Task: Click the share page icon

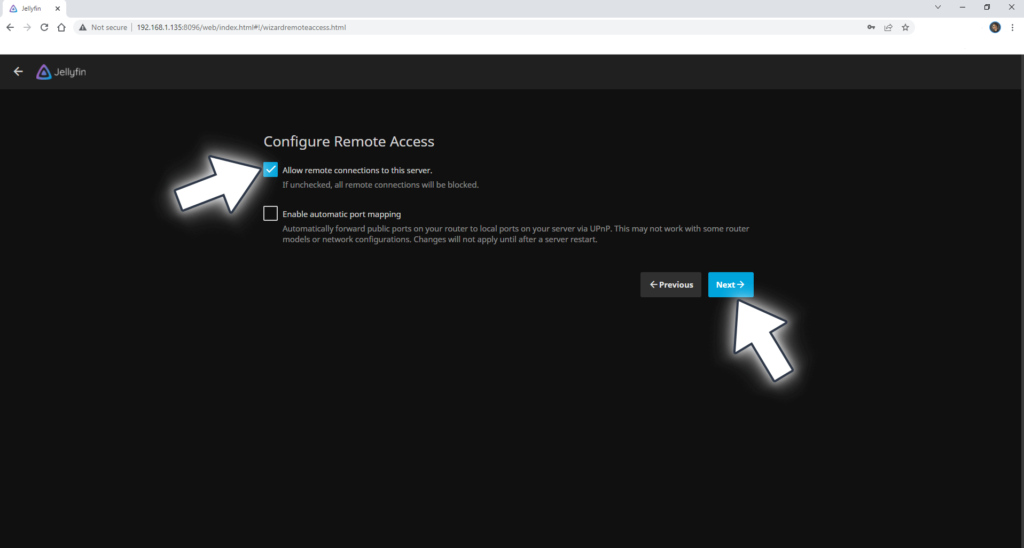Action: (x=888, y=27)
